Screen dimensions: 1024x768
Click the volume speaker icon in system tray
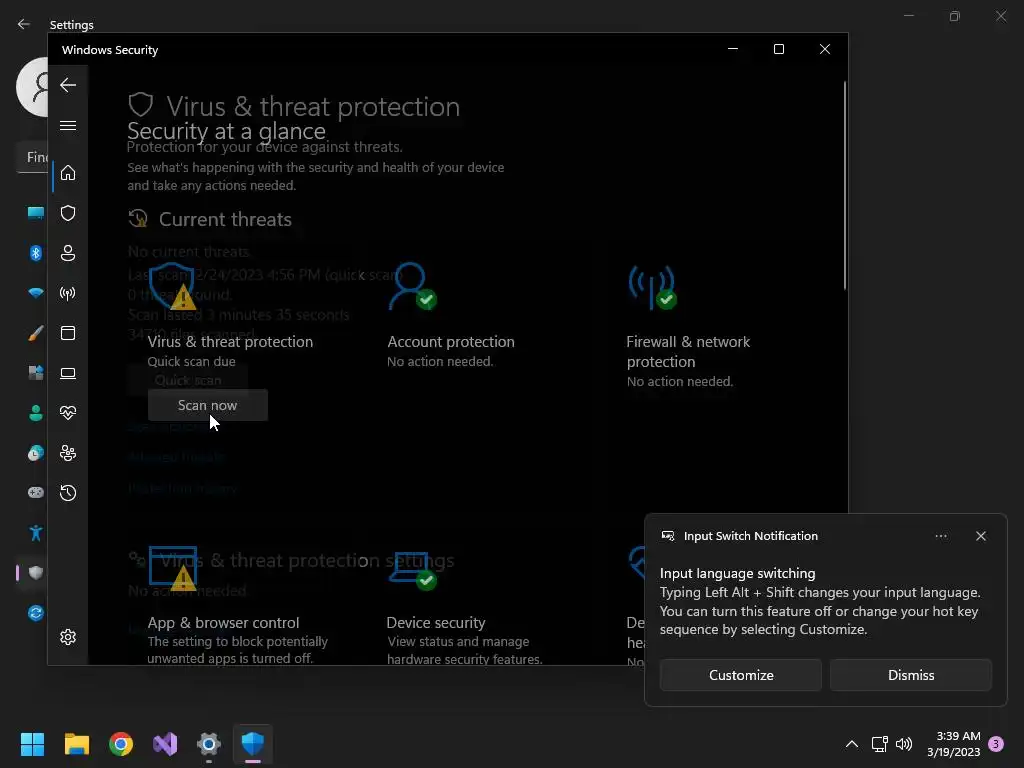pos(904,744)
